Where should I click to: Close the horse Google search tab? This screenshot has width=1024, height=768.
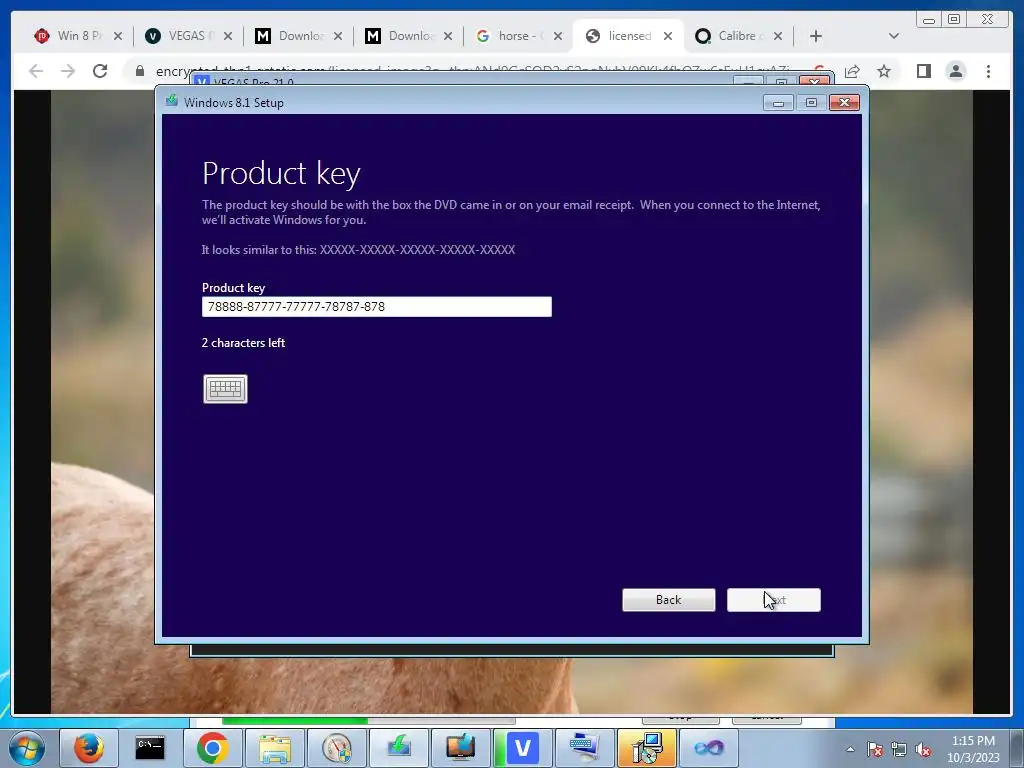[558, 37]
